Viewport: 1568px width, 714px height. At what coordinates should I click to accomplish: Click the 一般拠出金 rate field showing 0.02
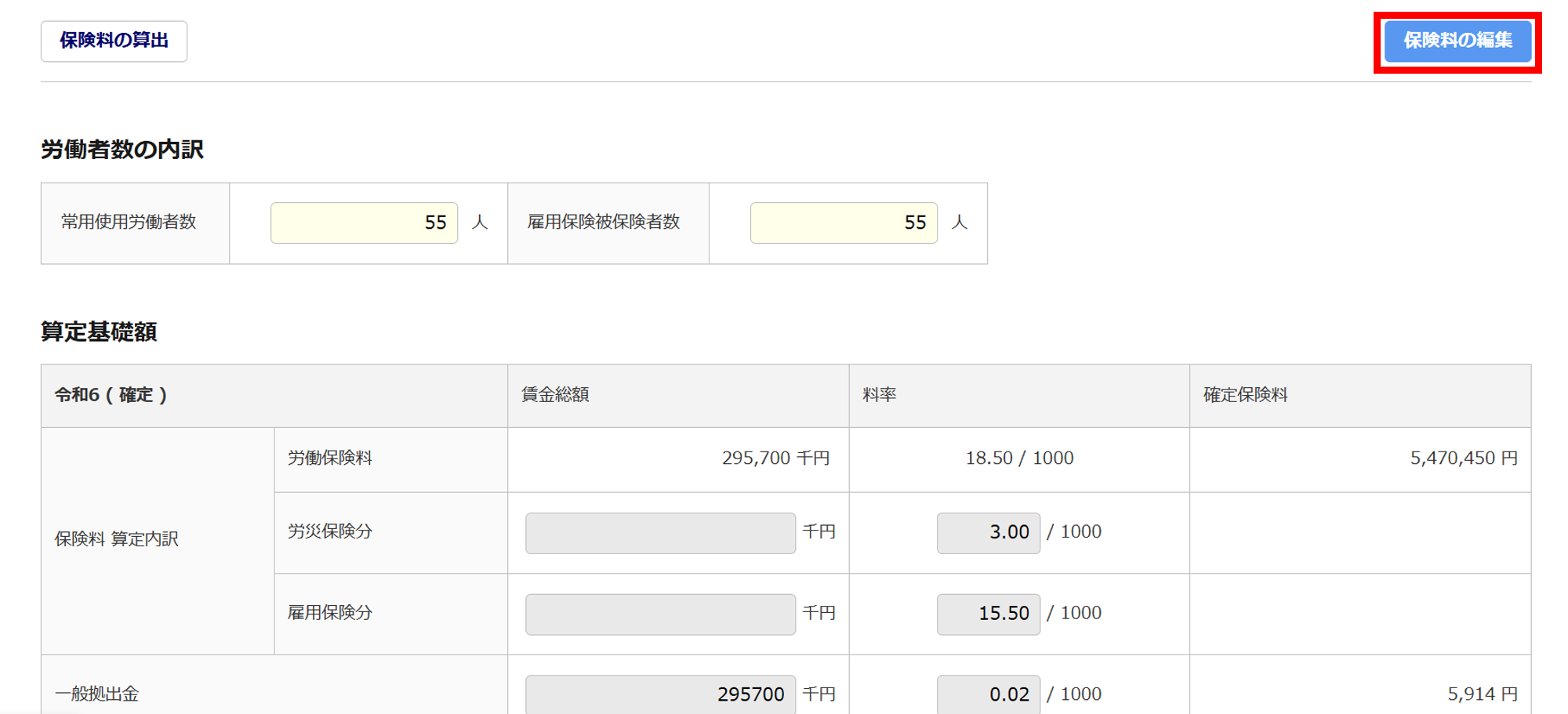click(988, 694)
